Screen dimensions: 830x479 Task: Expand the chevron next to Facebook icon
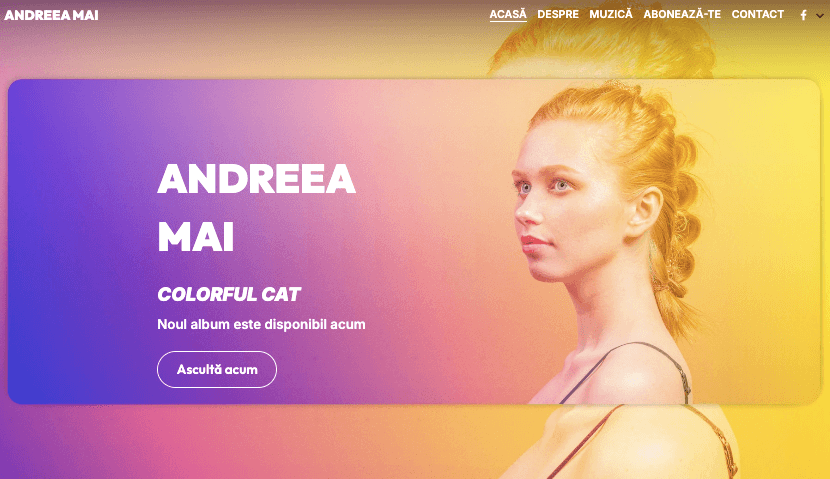tap(819, 16)
